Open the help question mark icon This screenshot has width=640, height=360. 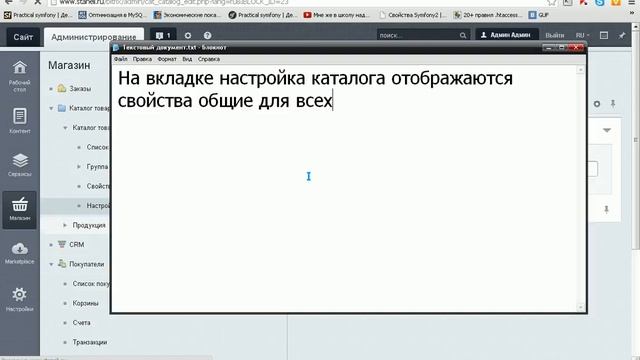pyautogui.click(x=207, y=36)
